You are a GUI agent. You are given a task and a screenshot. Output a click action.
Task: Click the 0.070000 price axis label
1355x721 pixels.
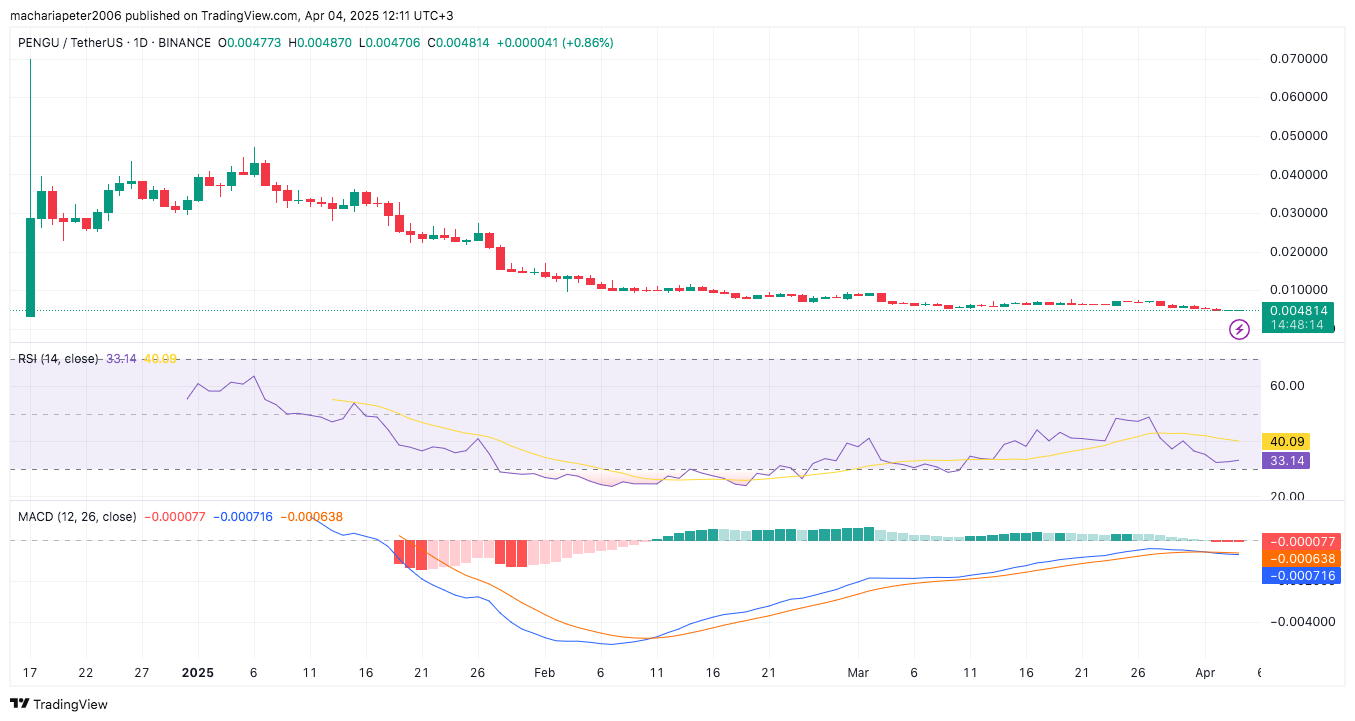click(1299, 59)
